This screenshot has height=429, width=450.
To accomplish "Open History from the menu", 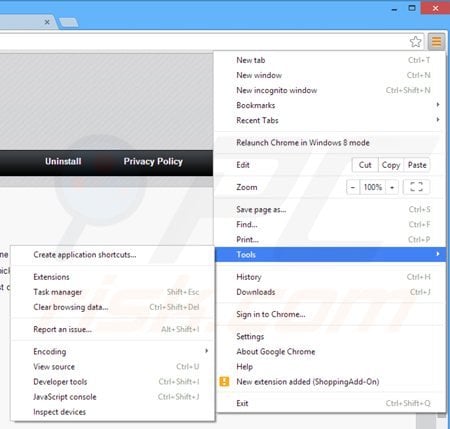I will click(x=330, y=277).
